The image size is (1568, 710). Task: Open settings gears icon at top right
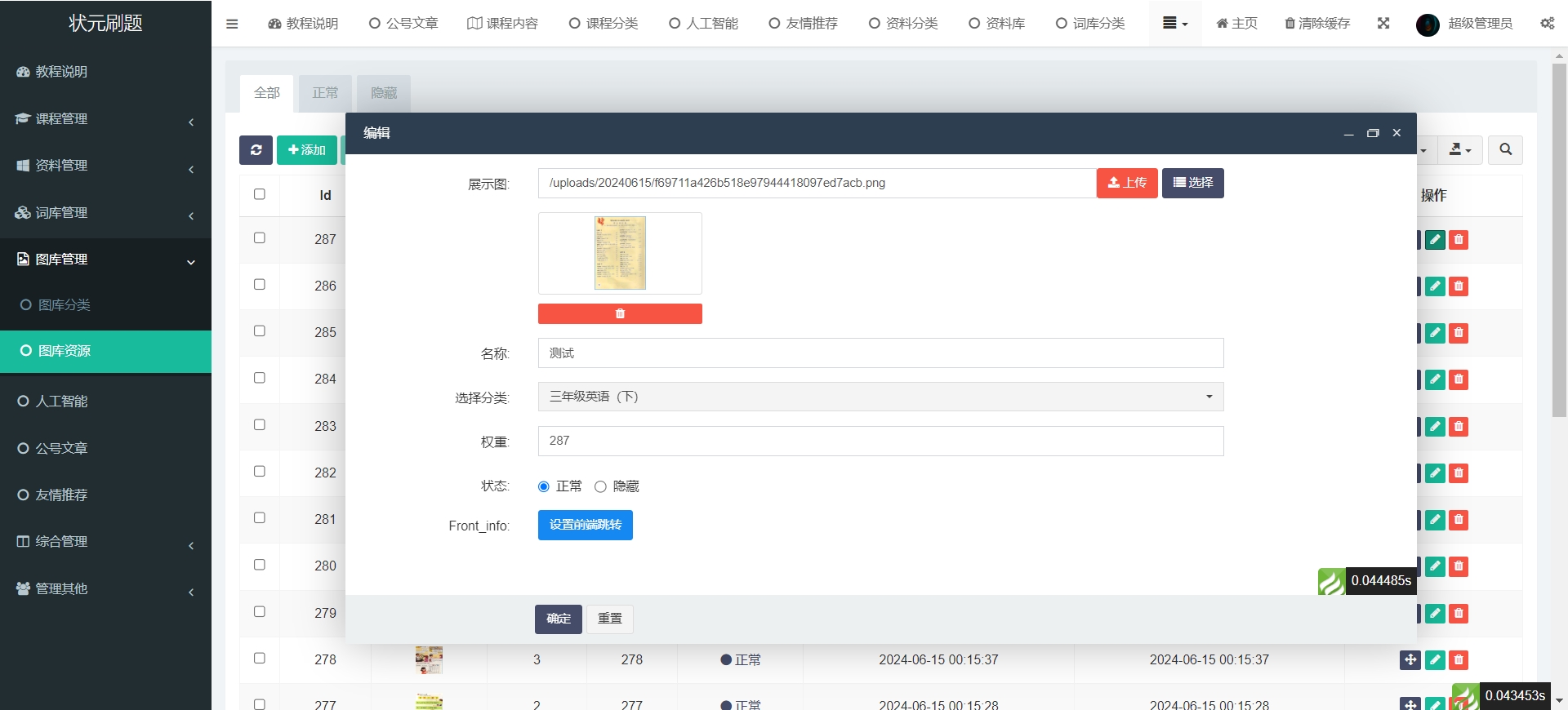[x=1548, y=24]
